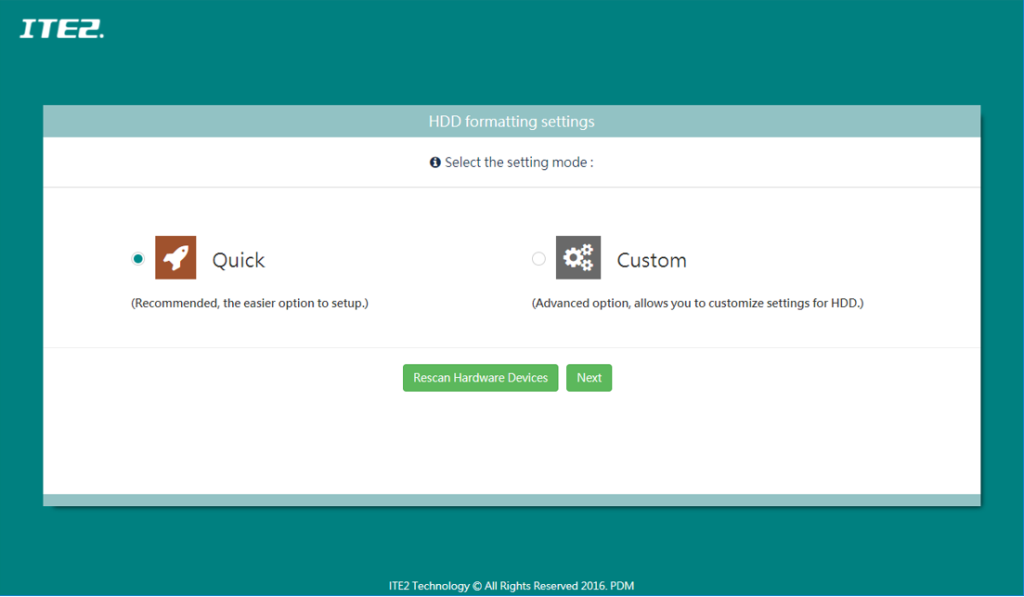Enable the Custom setting mode option
Viewport: 1024px width, 597px height.
point(539,257)
